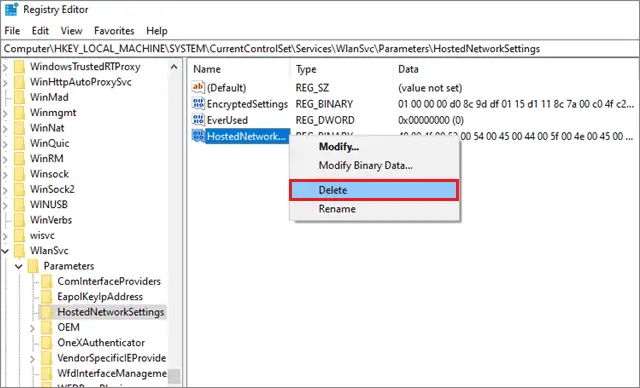Expand the WindowsTrustedRTProxy key

(x=5, y=67)
